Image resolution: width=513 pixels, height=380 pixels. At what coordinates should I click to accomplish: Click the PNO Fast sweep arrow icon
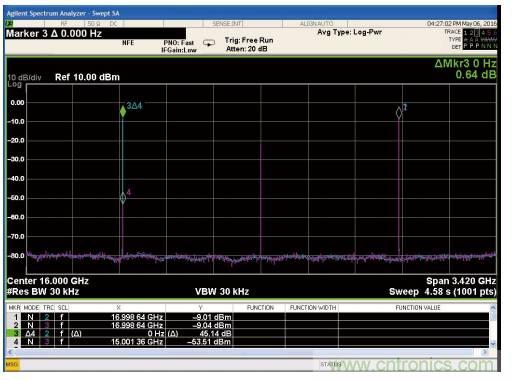[209, 43]
